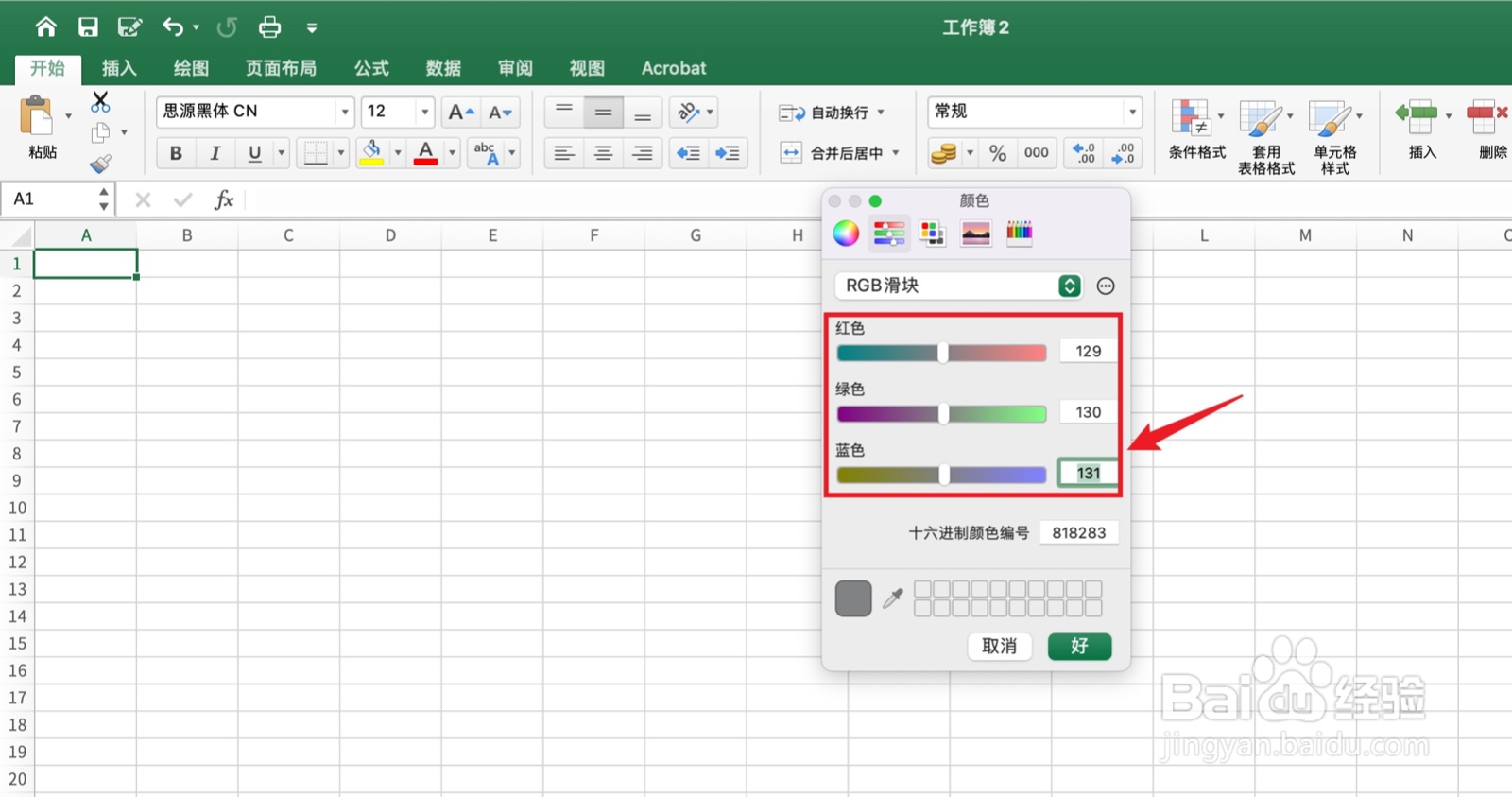This screenshot has height=797, width=1512.
Task: Increase indent of cell text
Action: [728, 153]
